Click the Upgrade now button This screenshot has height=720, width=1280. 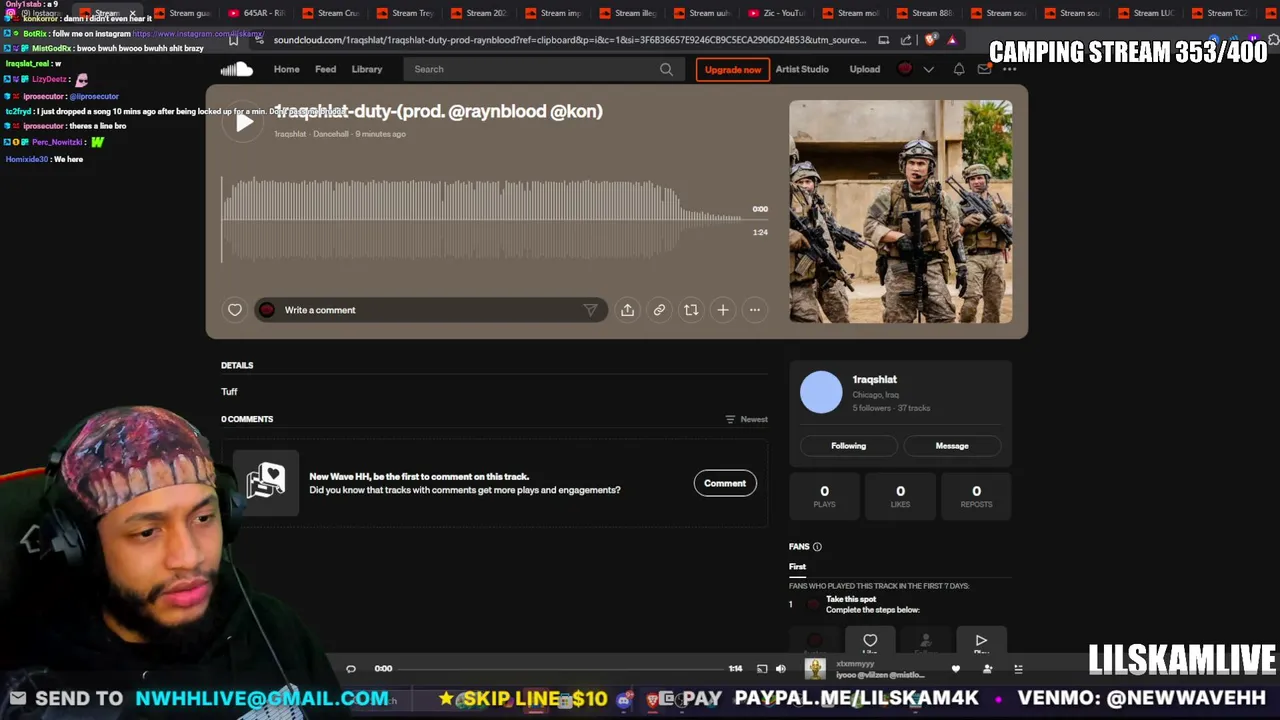click(733, 69)
